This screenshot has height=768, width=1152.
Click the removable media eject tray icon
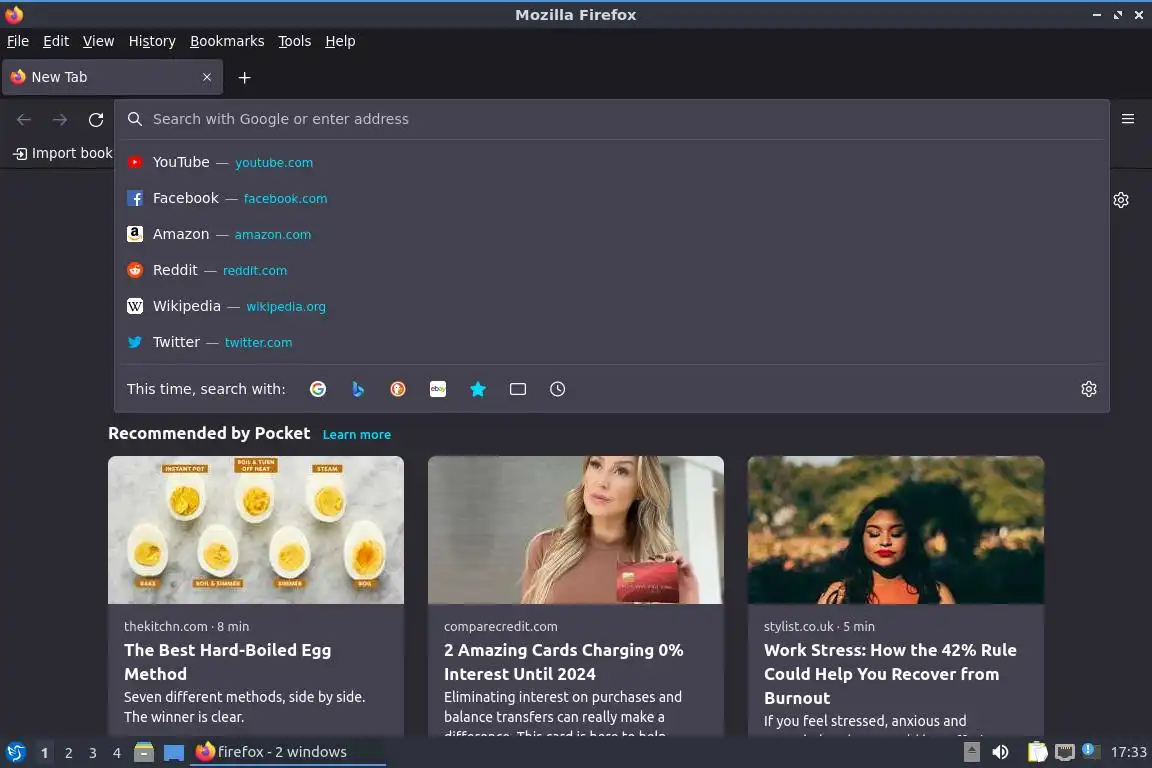click(x=971, y=752)
